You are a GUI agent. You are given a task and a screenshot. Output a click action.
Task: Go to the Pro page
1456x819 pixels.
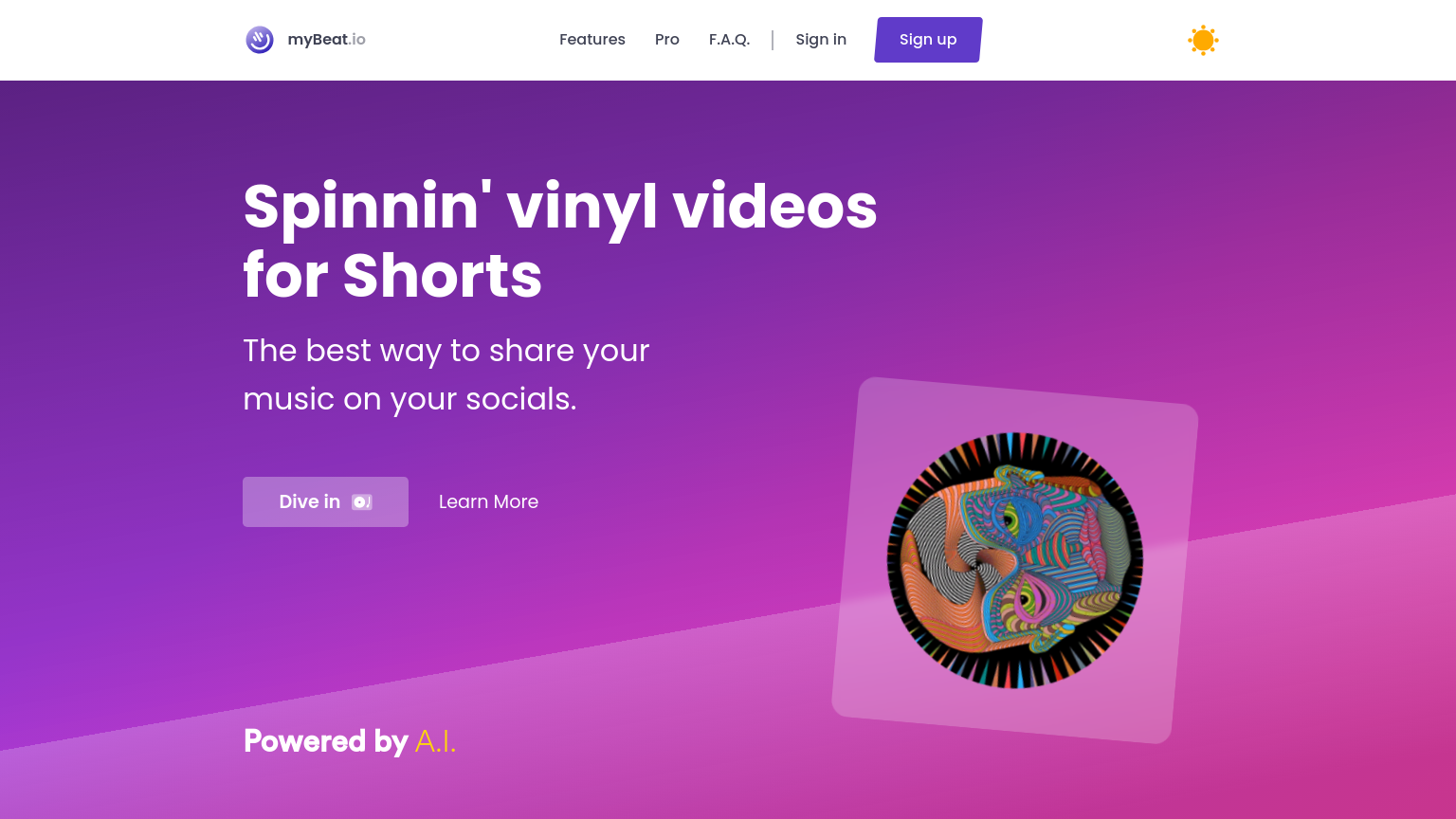coord(667,40)
